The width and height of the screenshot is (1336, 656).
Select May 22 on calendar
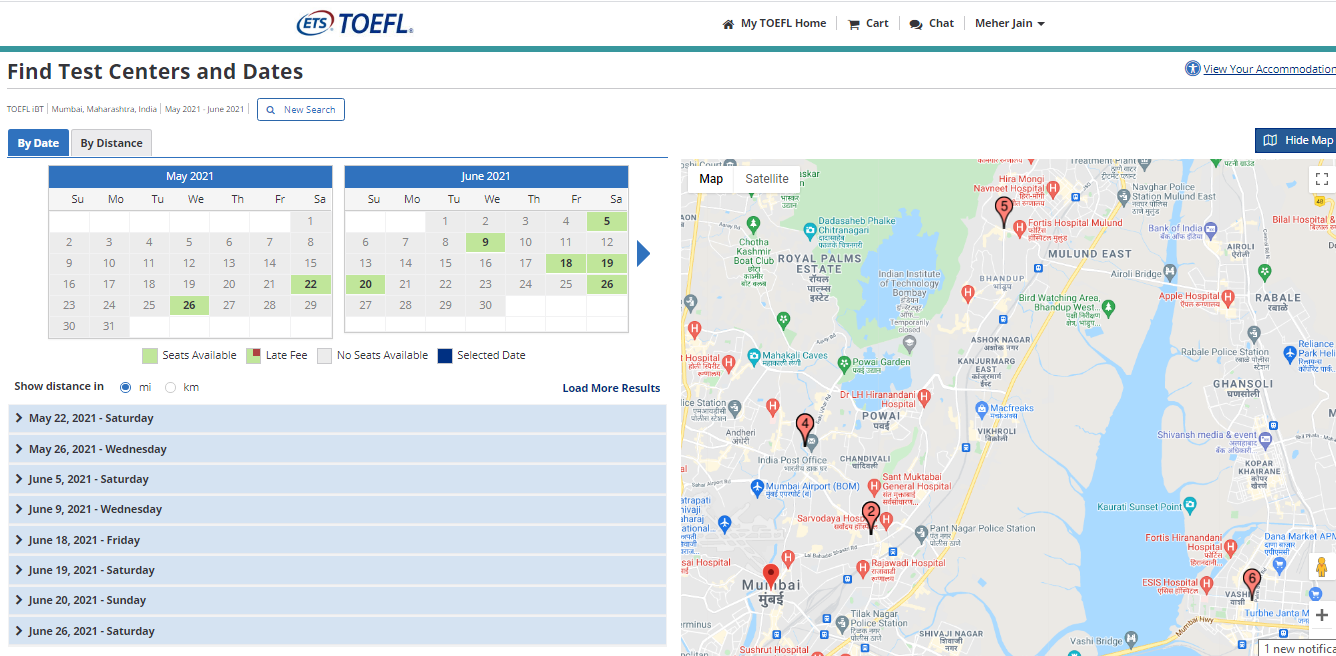point(310,284)
